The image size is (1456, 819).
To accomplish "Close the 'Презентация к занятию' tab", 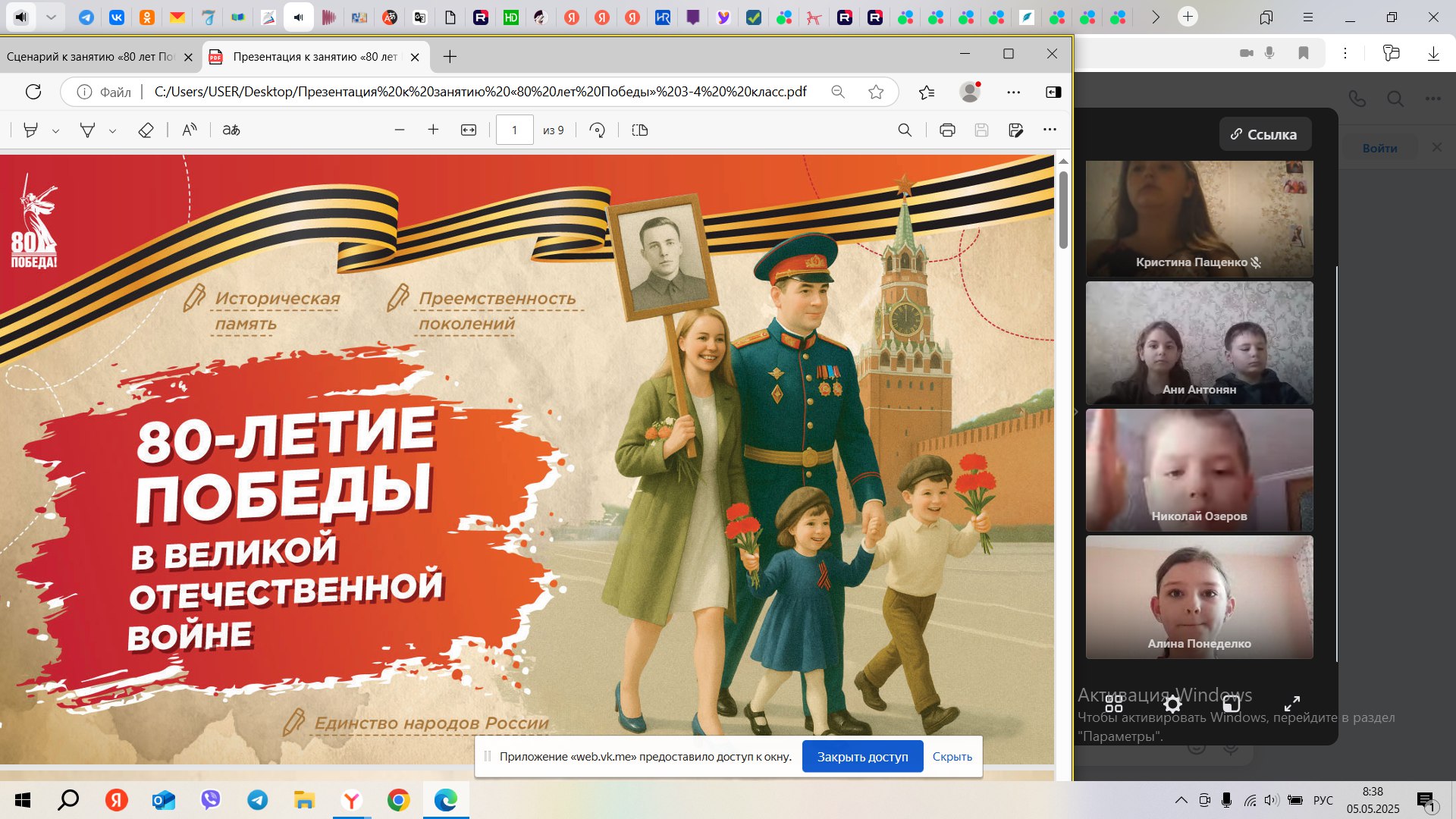I will click(415, 57).
